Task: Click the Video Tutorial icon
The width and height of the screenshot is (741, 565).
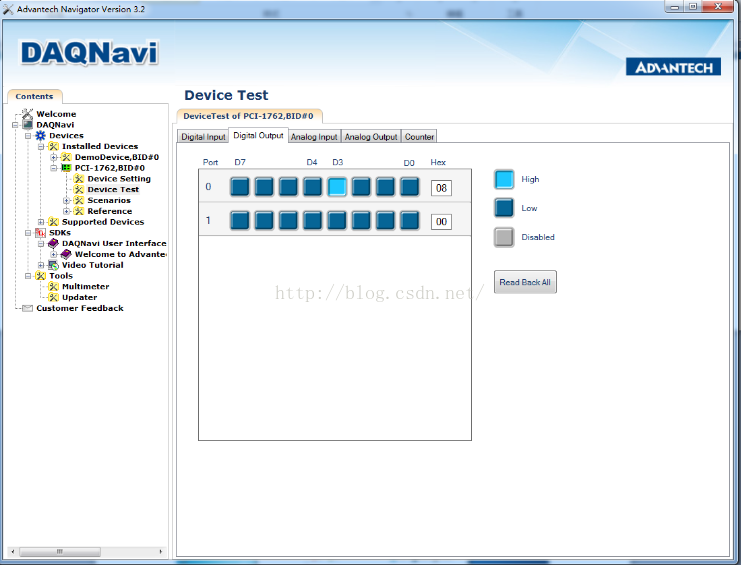Action: pyautogui.click(x=53, y=265)
